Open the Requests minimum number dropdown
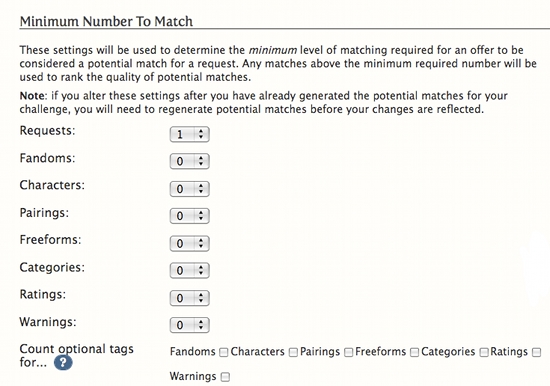This screenshot has width=550, height=386. 189,134
